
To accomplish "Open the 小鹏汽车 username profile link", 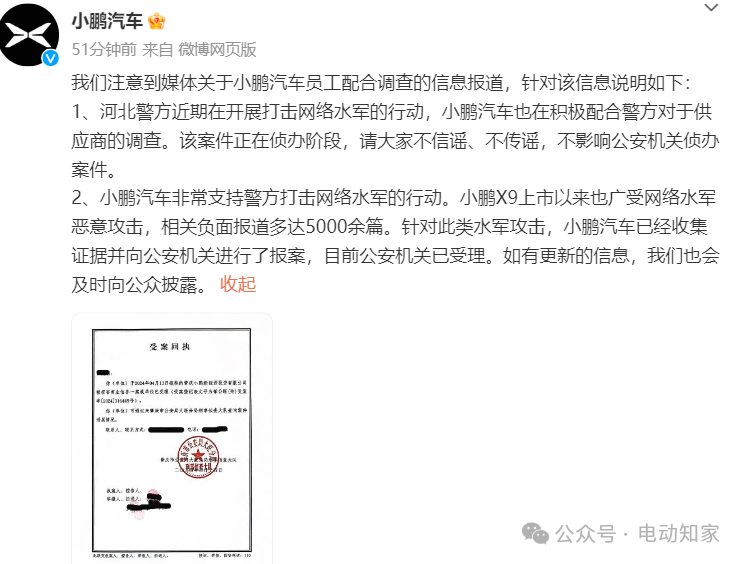I will point(107,21).
